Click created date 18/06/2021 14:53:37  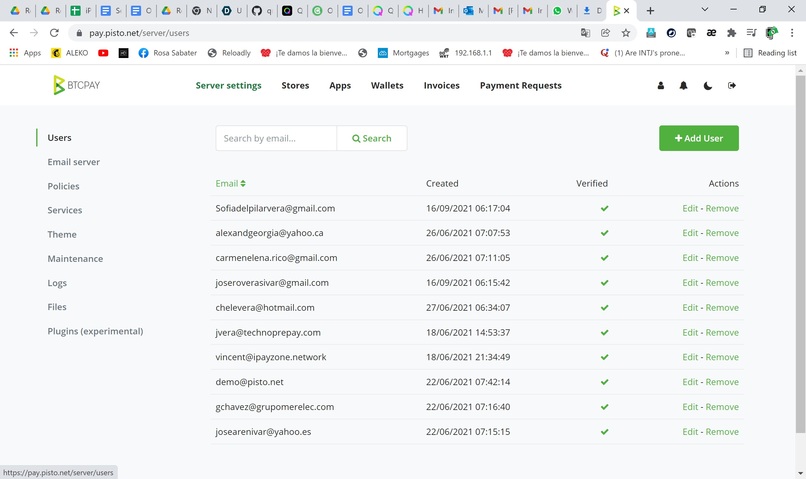coord(468,333)
